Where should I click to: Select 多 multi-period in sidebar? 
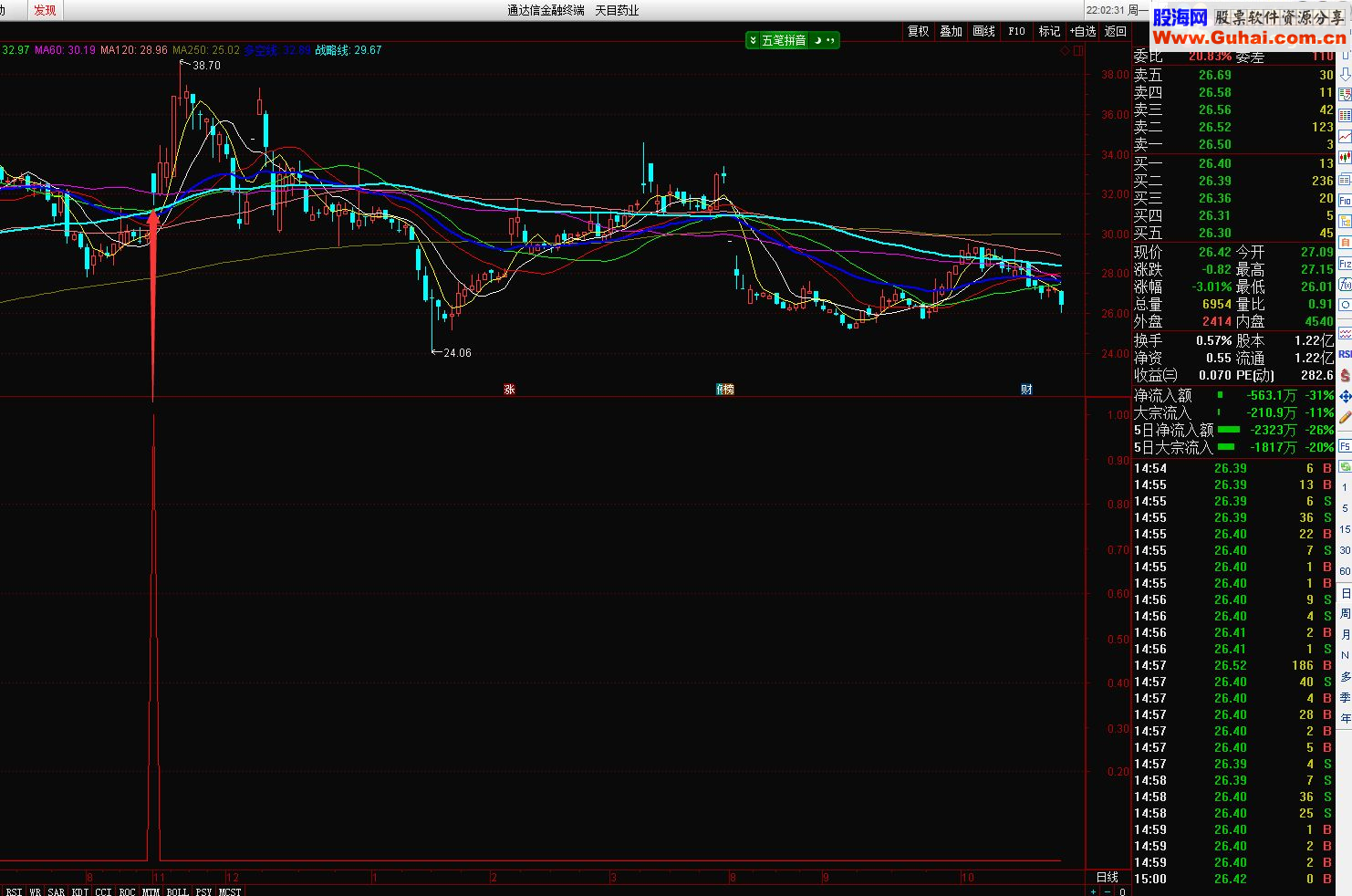coord(1345,676)
